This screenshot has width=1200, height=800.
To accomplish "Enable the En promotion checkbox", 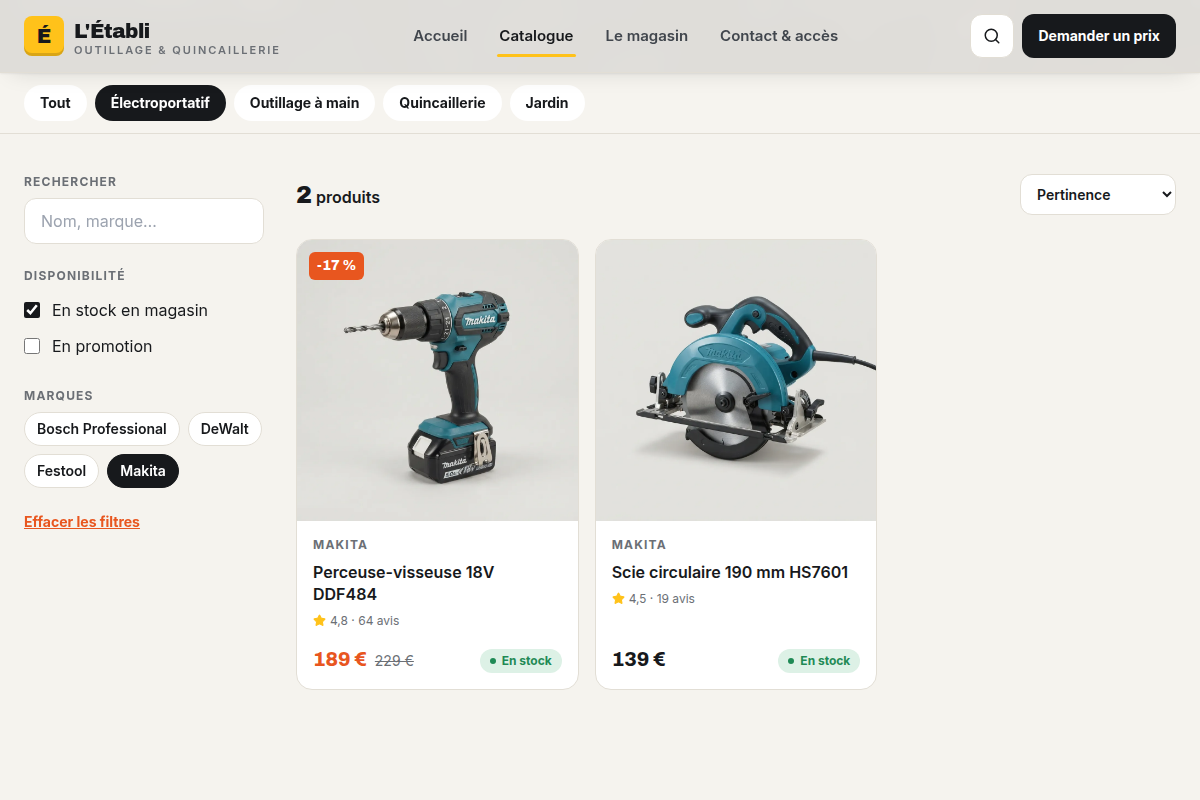I will (x=32, y=346).
